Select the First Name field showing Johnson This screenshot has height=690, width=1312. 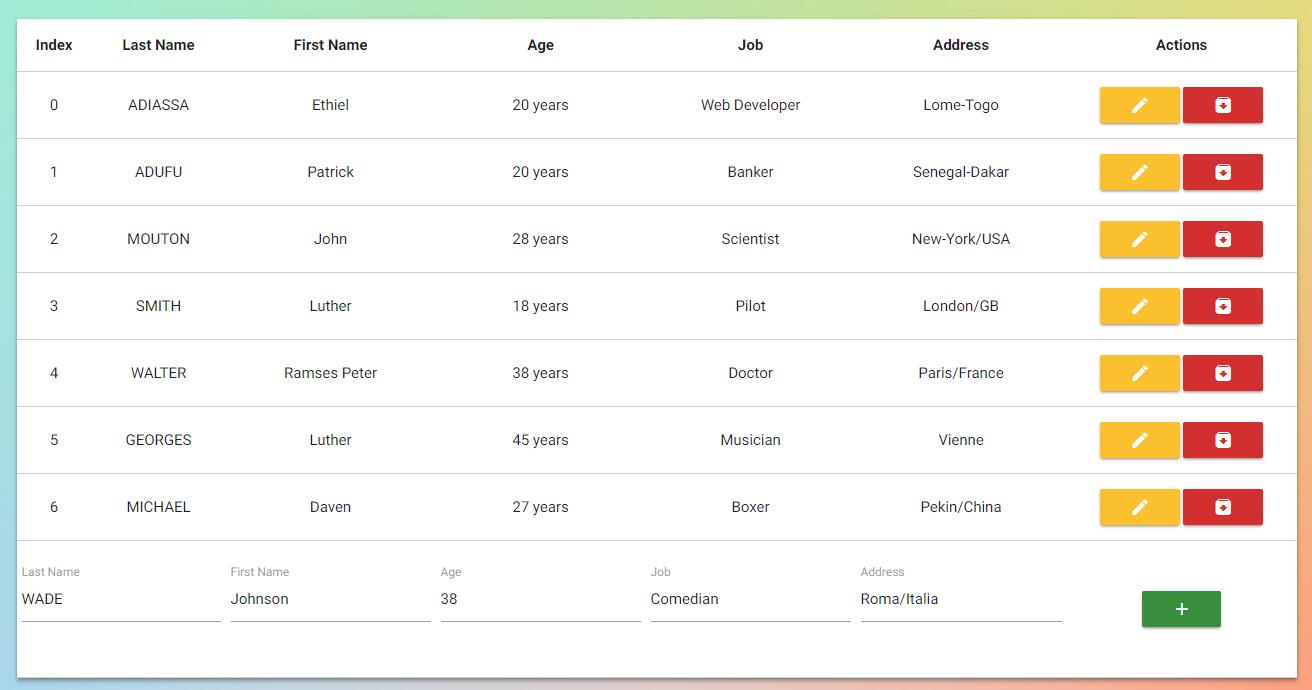click(x=330, y=599)
